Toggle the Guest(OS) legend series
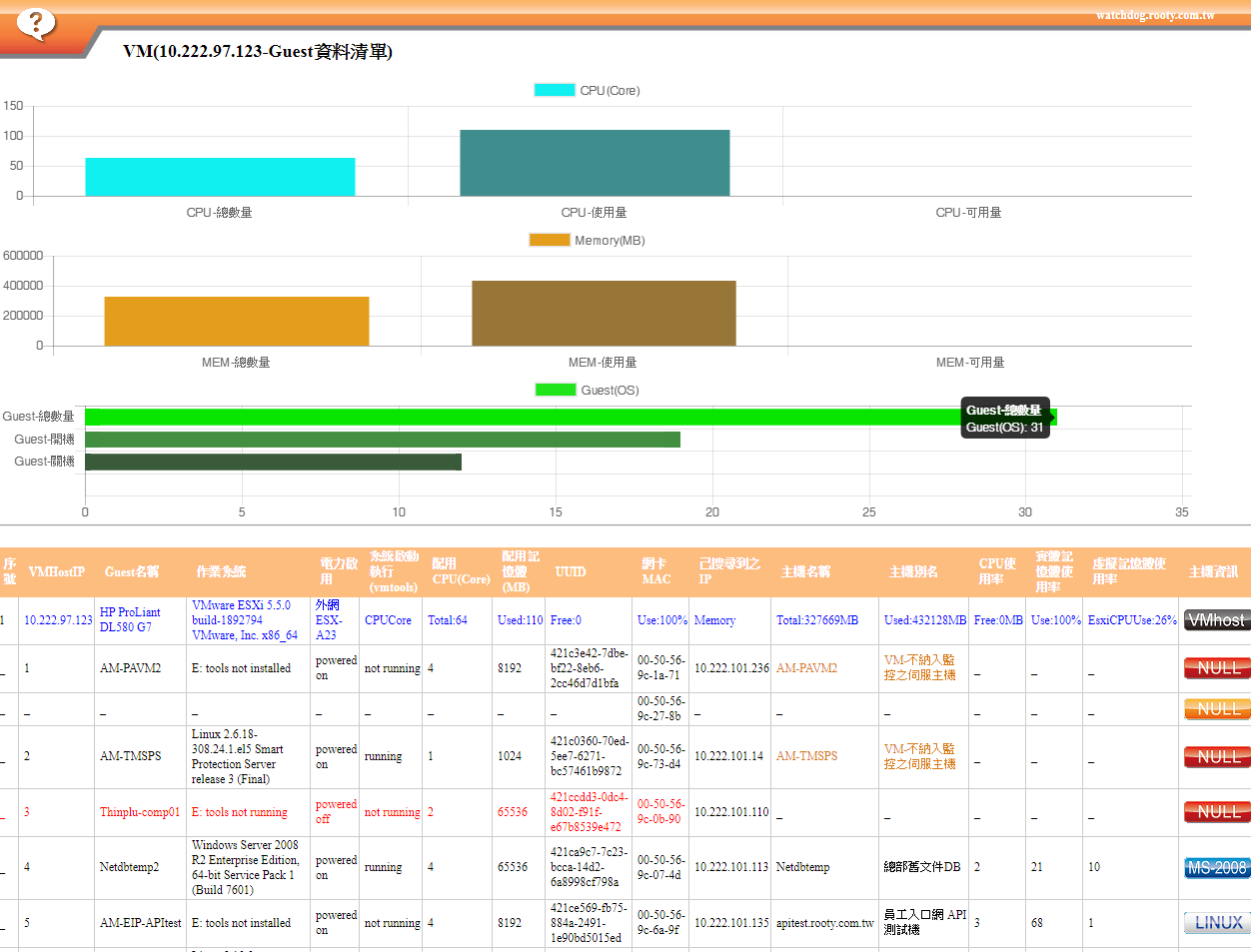Viewport: 1251px width, 952px height. coord(587,391)
